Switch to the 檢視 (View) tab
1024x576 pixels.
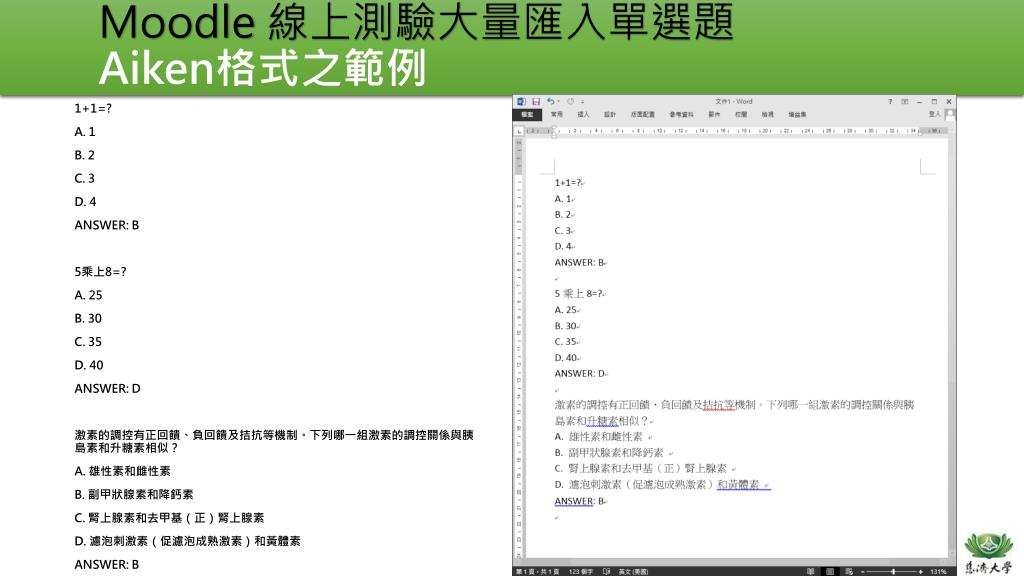point(767,114)
